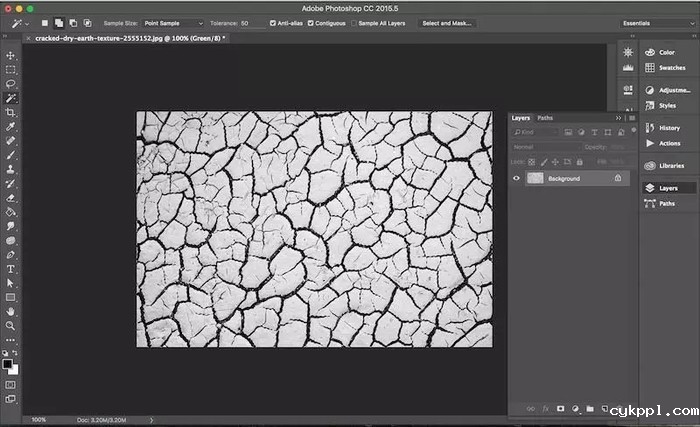Toggle the Anti-alias checkbox
This screenshot has height=427, width=700.
coord(275,22)
